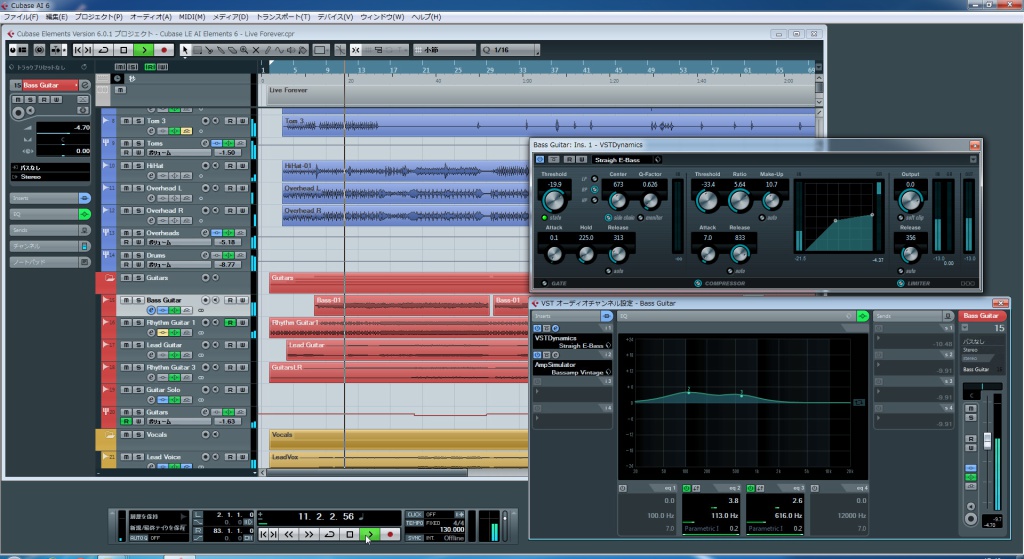1024x559 pixels.
Task: Select the Line curve tool
Action: [279, 50]
